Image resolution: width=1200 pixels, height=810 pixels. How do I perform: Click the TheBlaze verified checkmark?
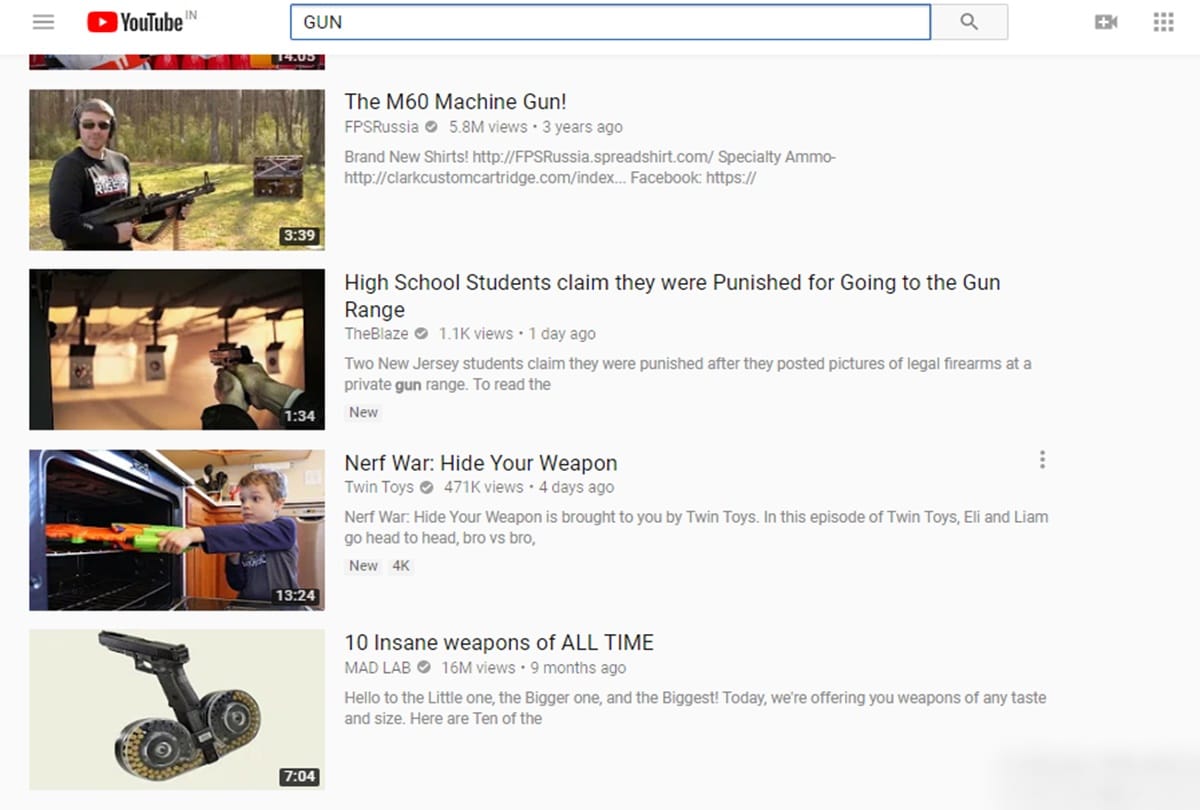[x=421, y=334]
